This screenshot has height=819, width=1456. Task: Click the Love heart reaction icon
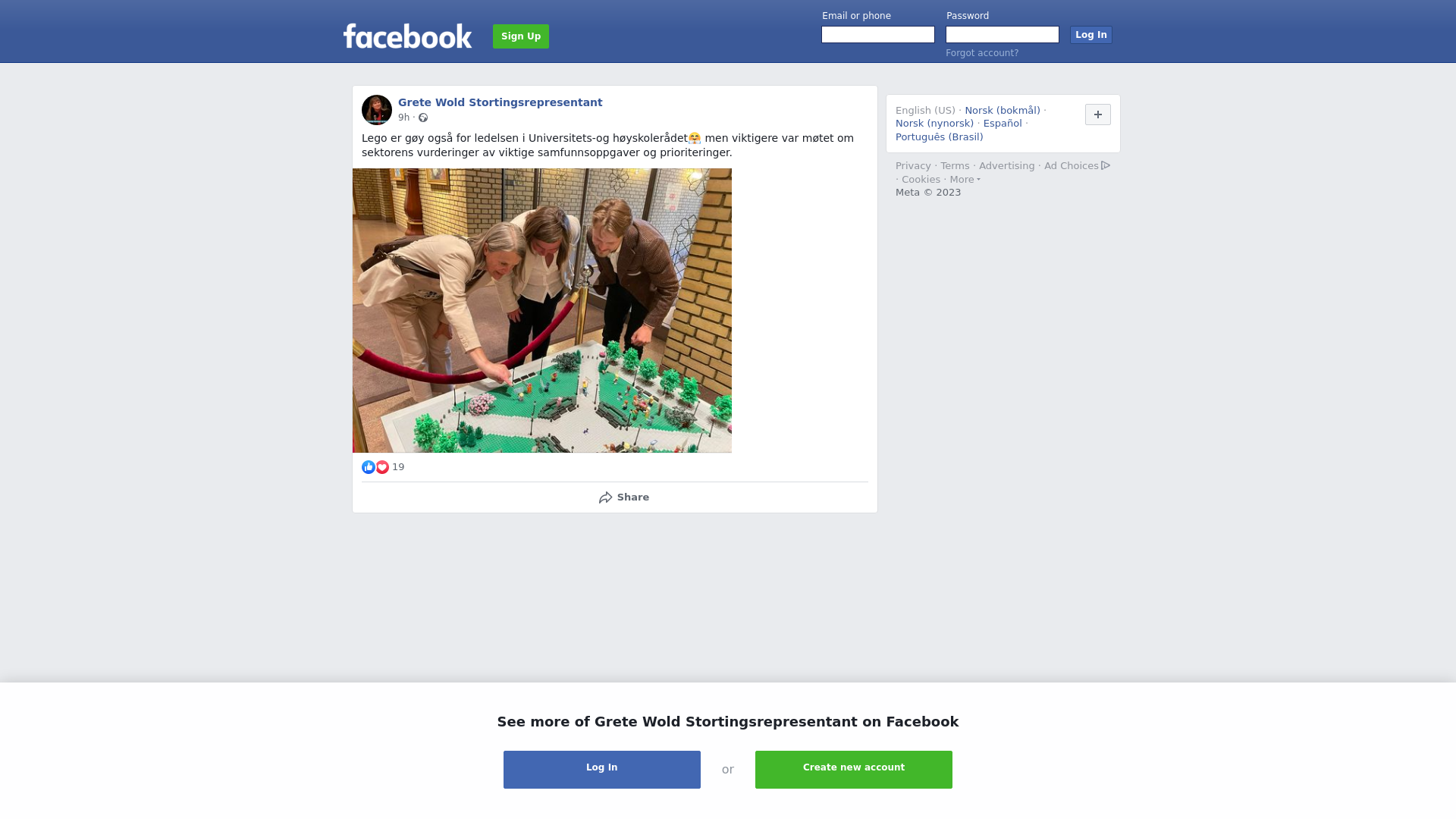[x=382, y=467]
